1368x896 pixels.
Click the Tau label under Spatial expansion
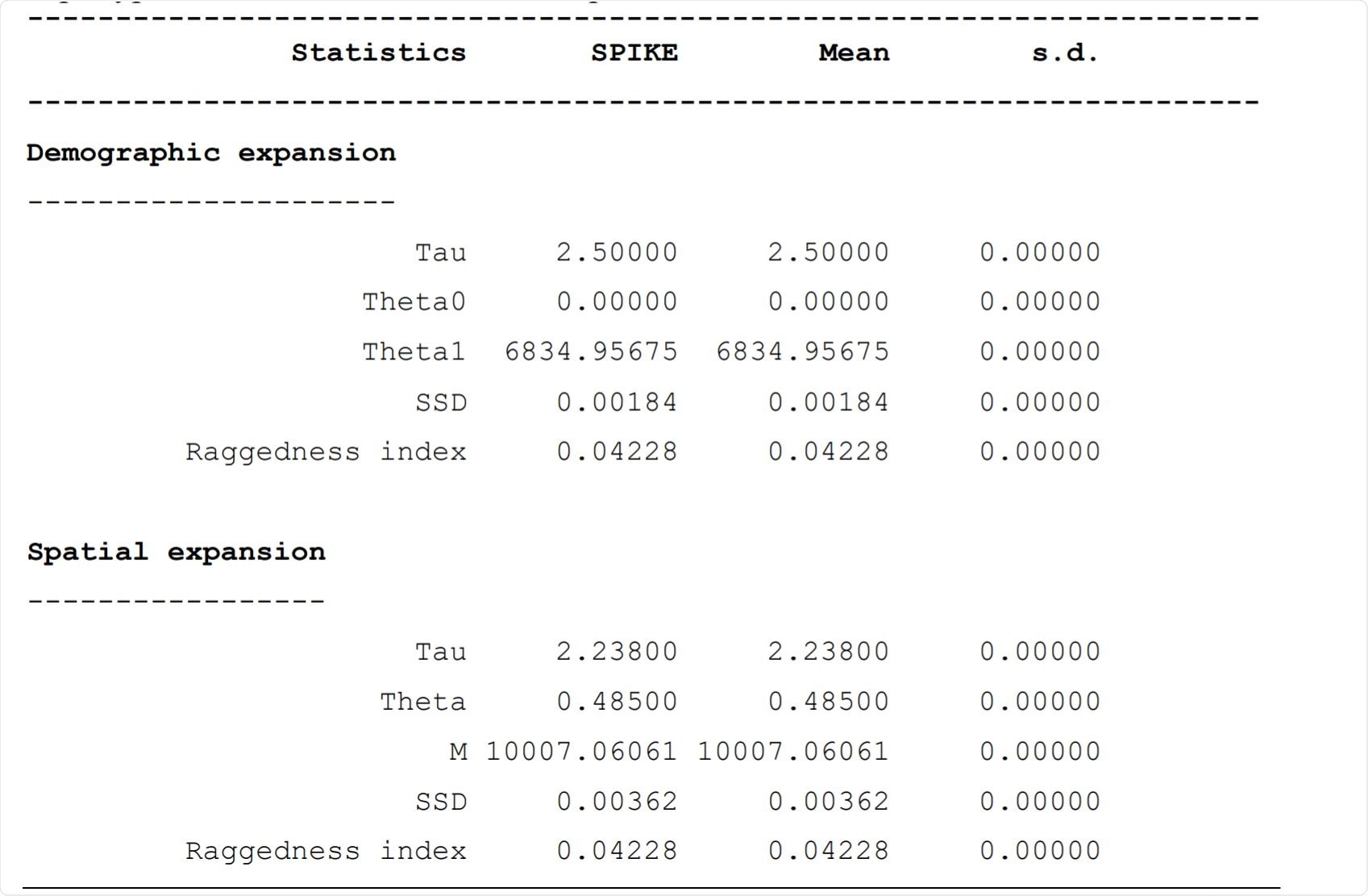tap(440, 652)
